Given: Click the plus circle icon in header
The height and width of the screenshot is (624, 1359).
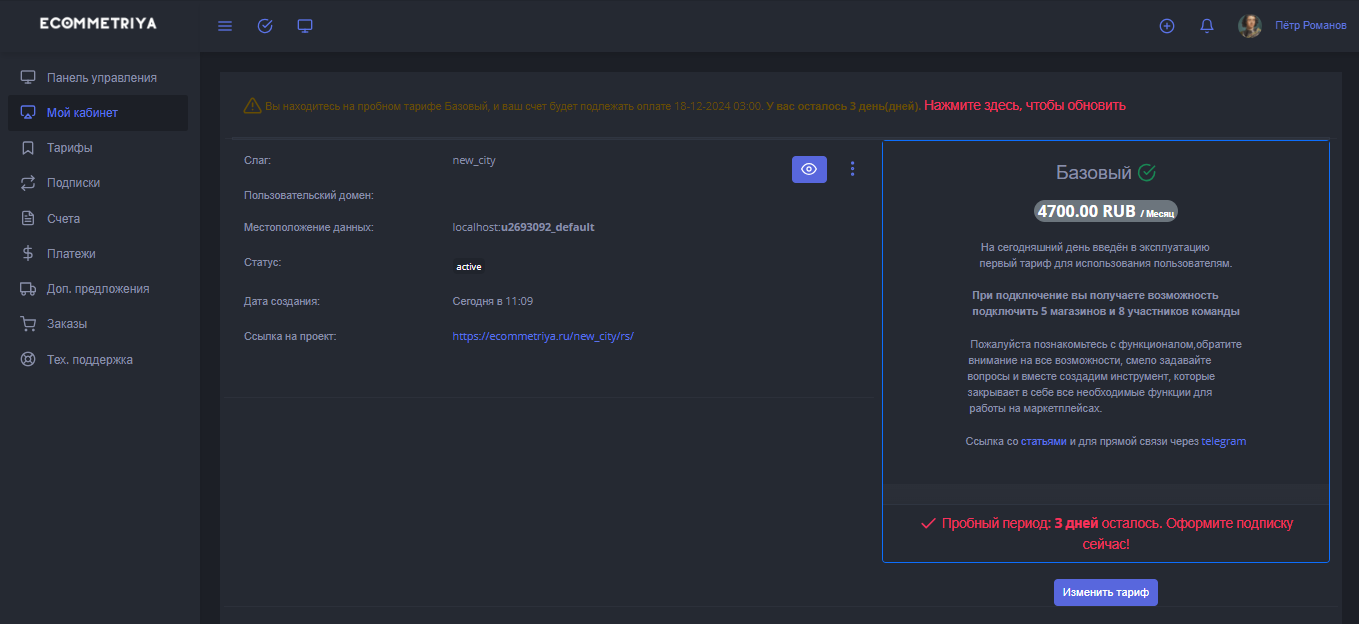Looking at the screenshot, I should point(1166,26).
